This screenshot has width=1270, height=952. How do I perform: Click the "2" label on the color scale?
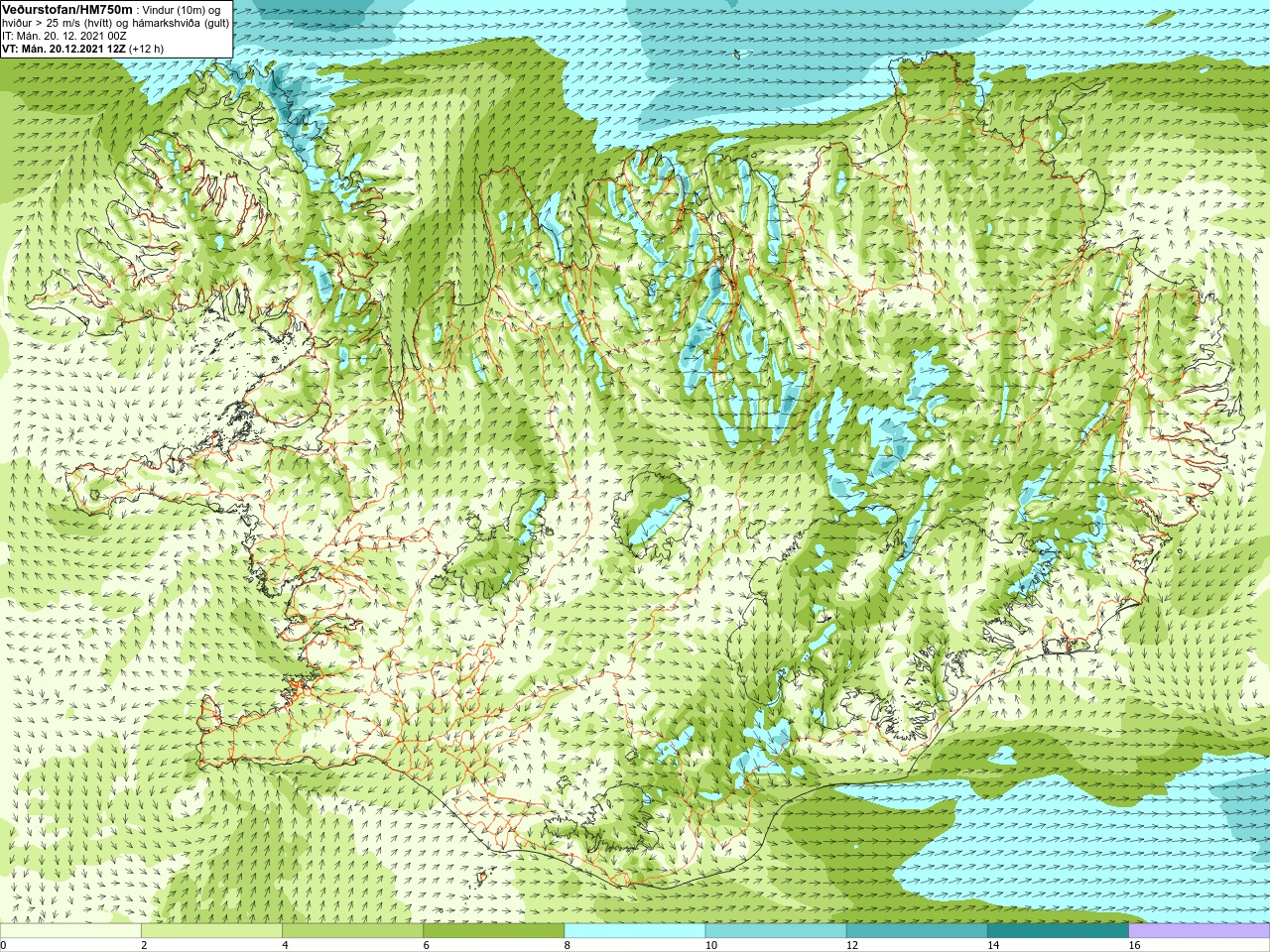(x=144, y=945)
